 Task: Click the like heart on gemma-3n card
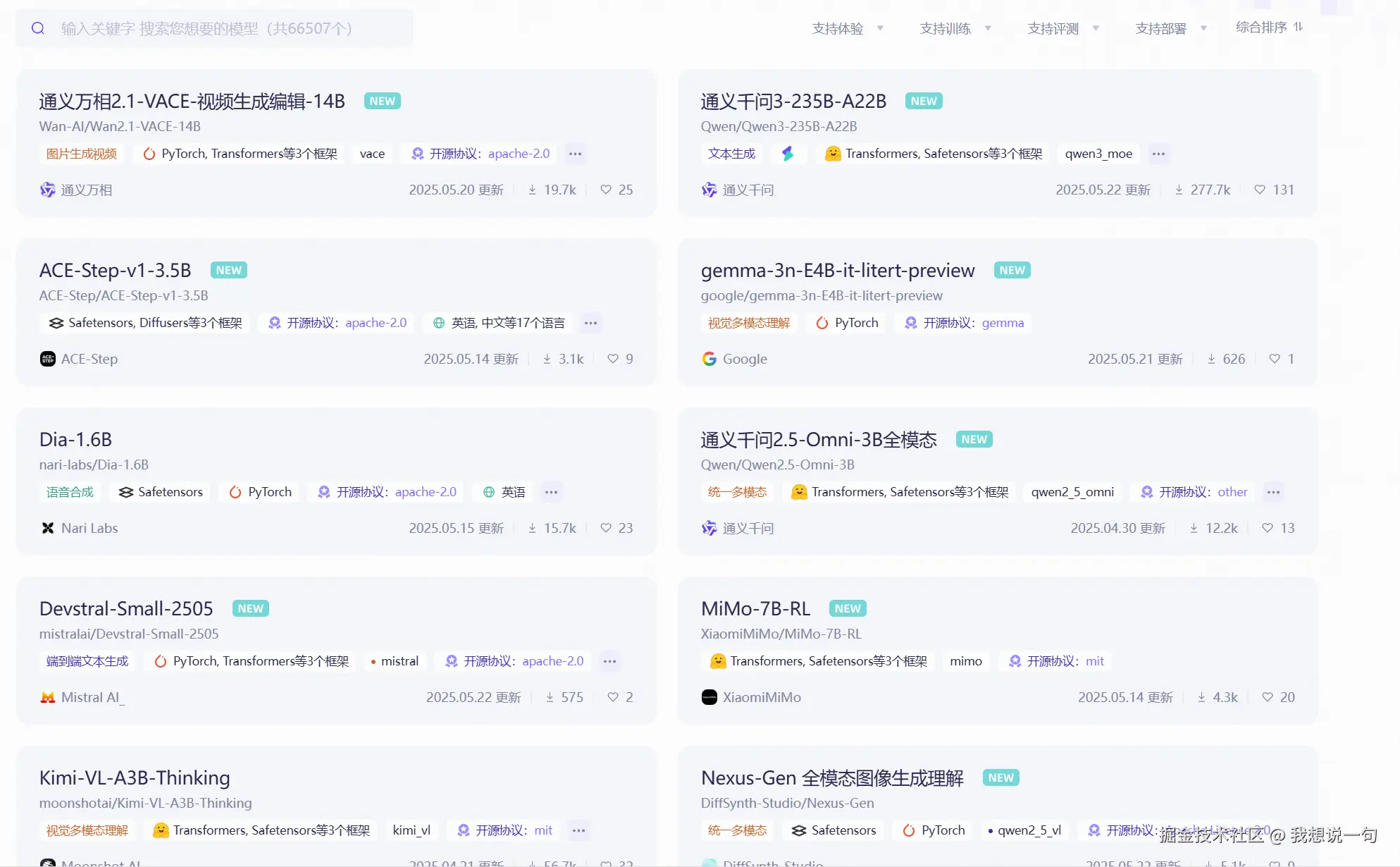(1275, 359)
